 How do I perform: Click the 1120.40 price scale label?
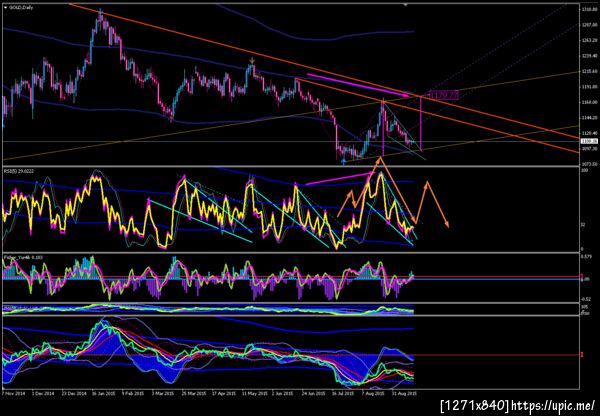coord(591,133)
